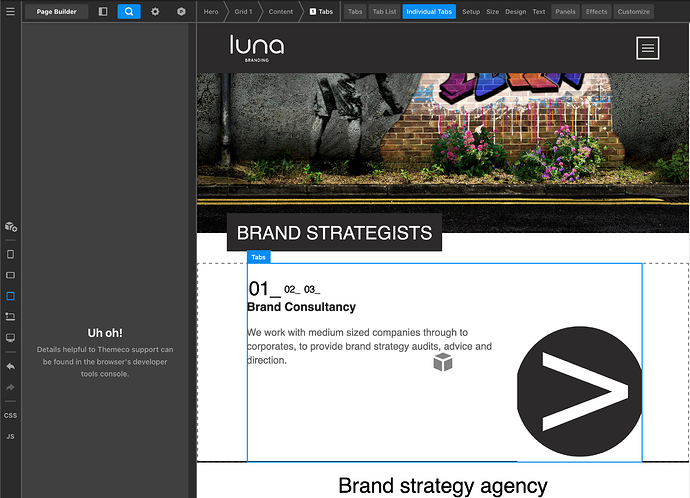Open the settings gear icon in toolbar

[x=155, y=12]
